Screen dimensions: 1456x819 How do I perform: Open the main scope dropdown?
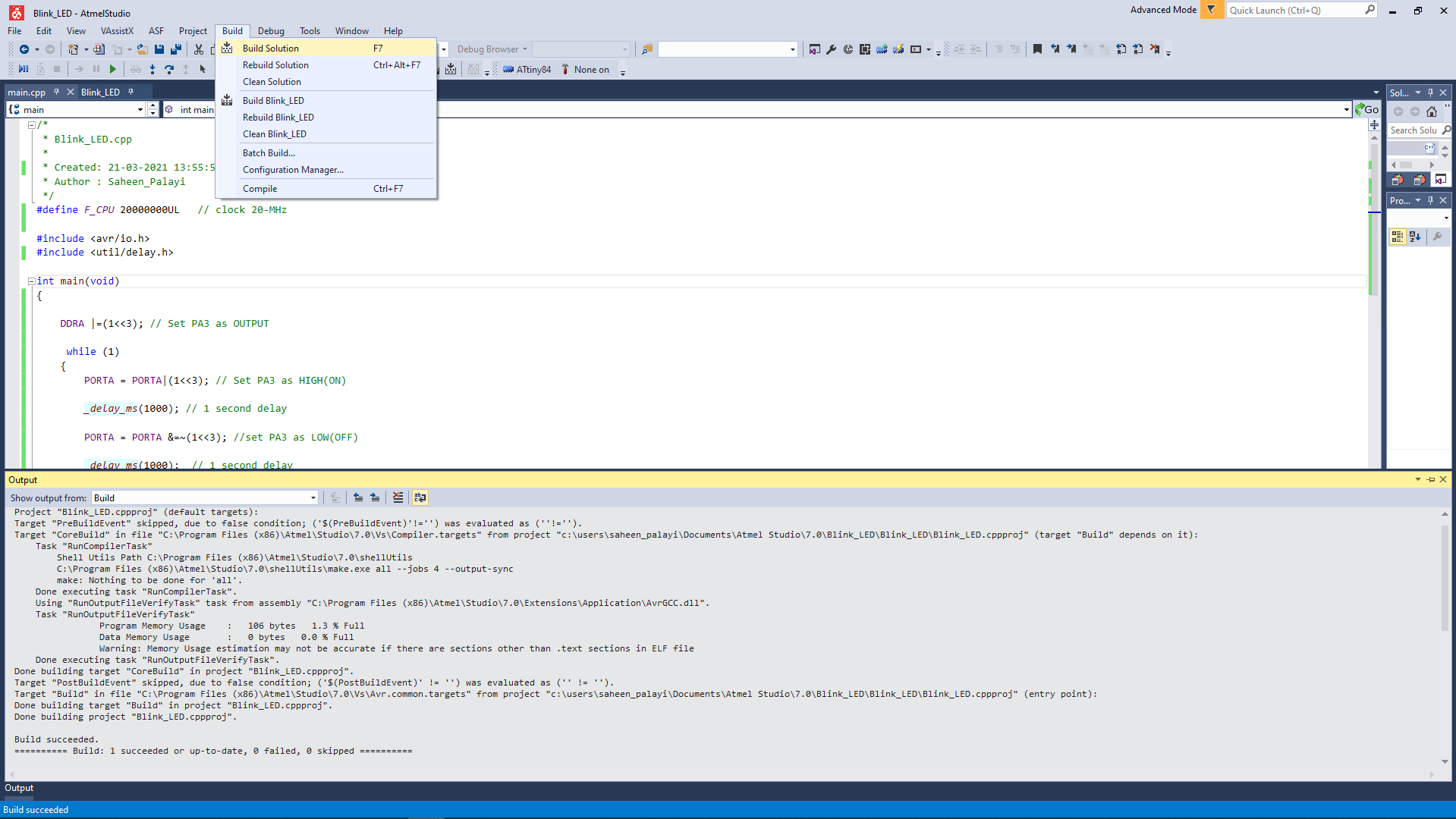click(140, 110)
